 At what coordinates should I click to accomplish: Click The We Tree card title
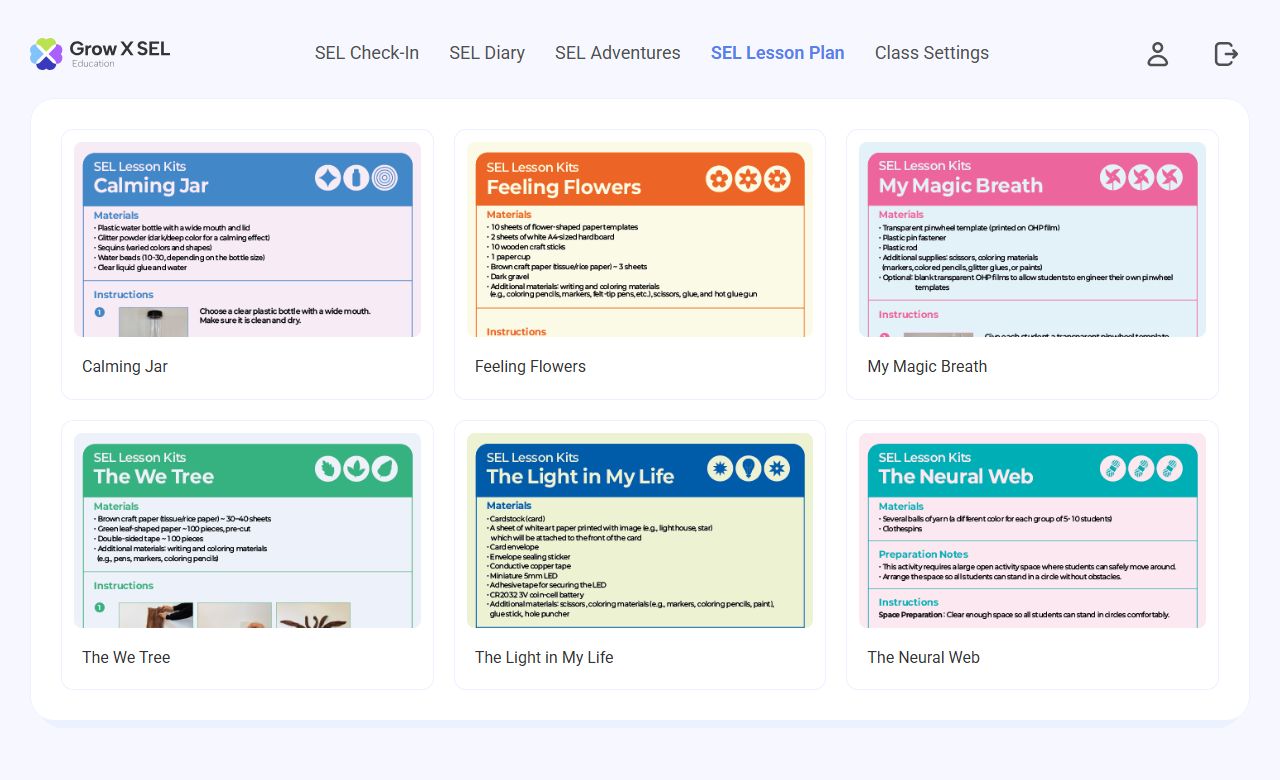tap(126, 658)
